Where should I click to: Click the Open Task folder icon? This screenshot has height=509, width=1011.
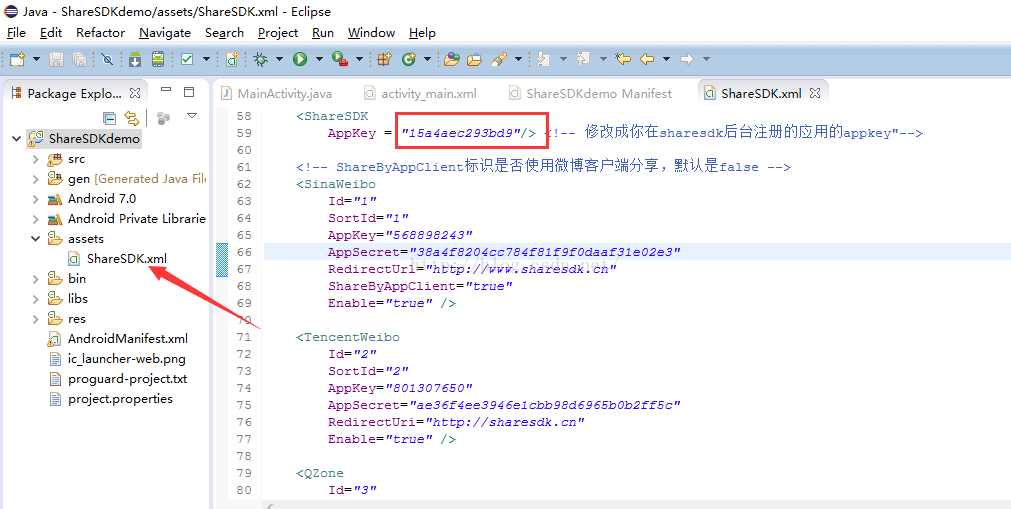[x=475, y=59]
